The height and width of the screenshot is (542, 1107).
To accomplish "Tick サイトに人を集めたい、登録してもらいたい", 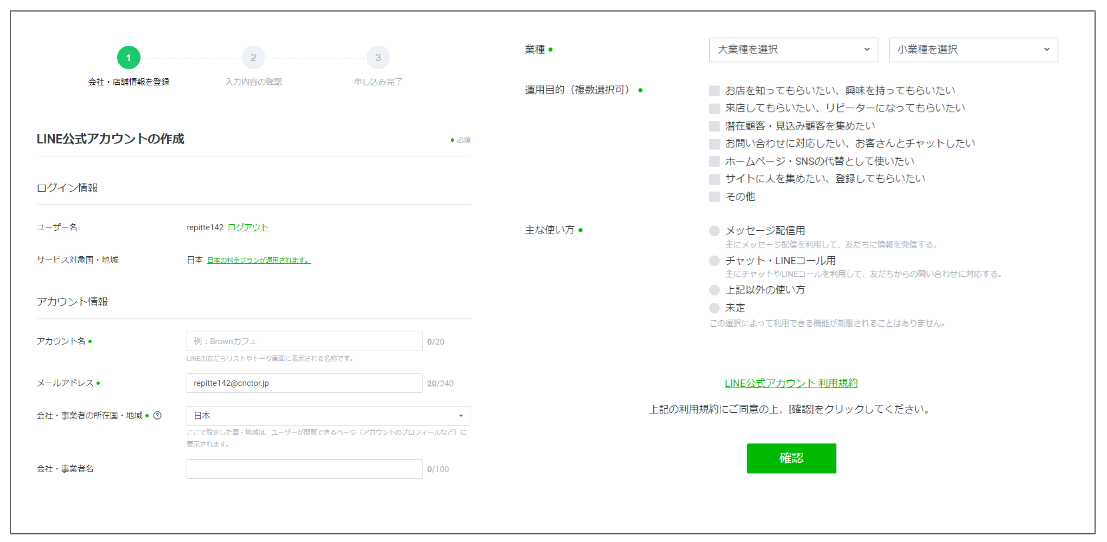I will [x=714, y=179].
